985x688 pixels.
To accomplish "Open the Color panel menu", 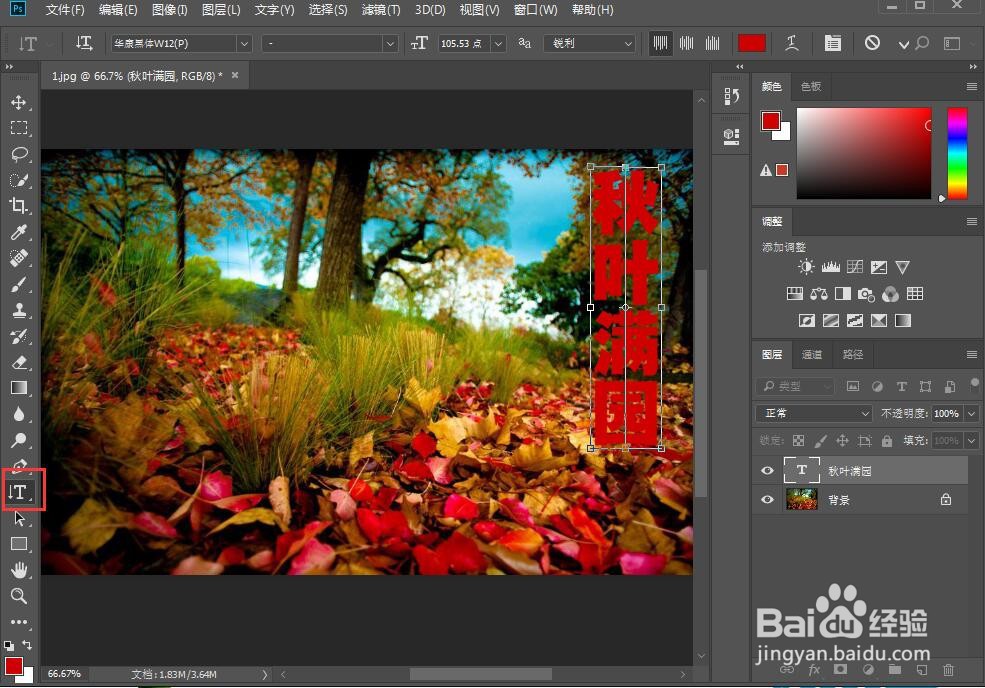I will tap(971, 87).
